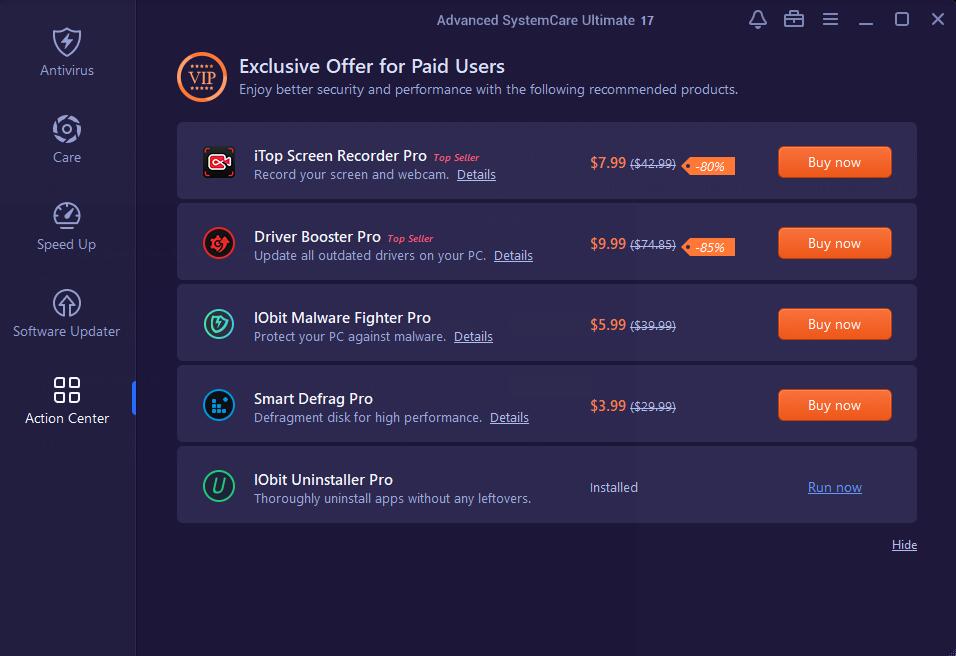Click the Advanced SystemCare Ultimate 17 title
This screenshot has height=656, width=956.
pos(545,20)
